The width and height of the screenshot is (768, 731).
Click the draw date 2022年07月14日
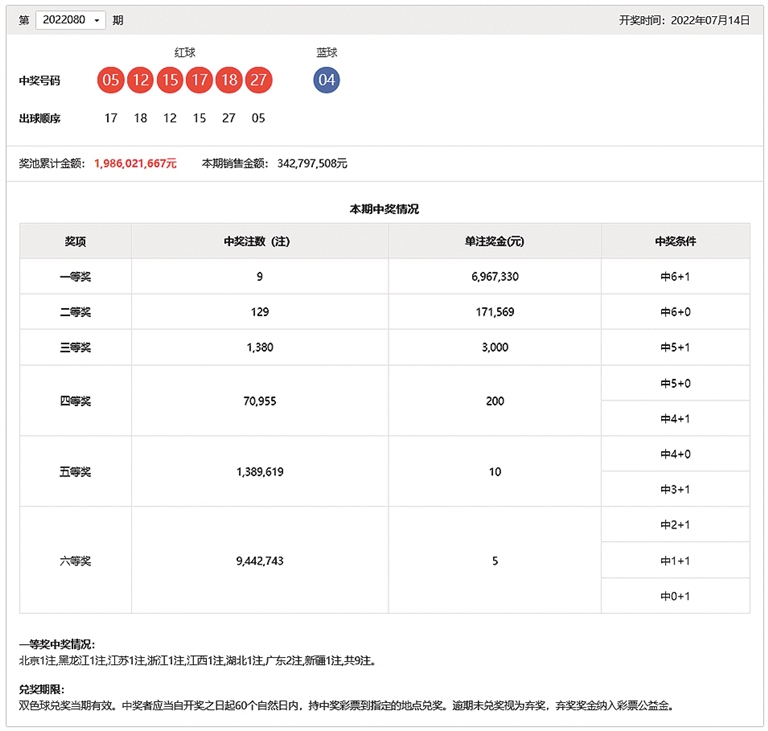point(710,20)
